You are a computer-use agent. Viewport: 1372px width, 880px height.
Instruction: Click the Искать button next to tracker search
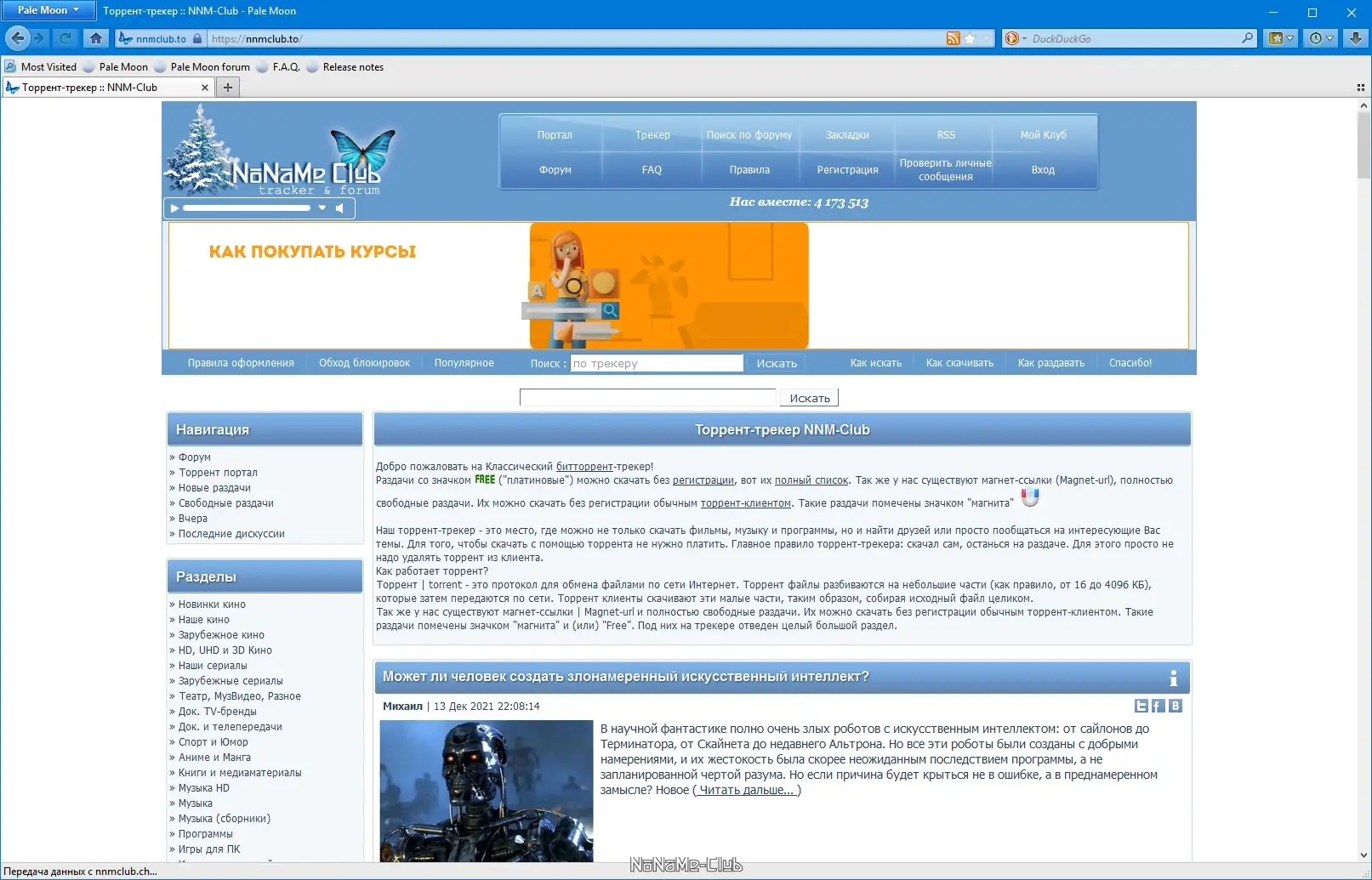(777, 363)
